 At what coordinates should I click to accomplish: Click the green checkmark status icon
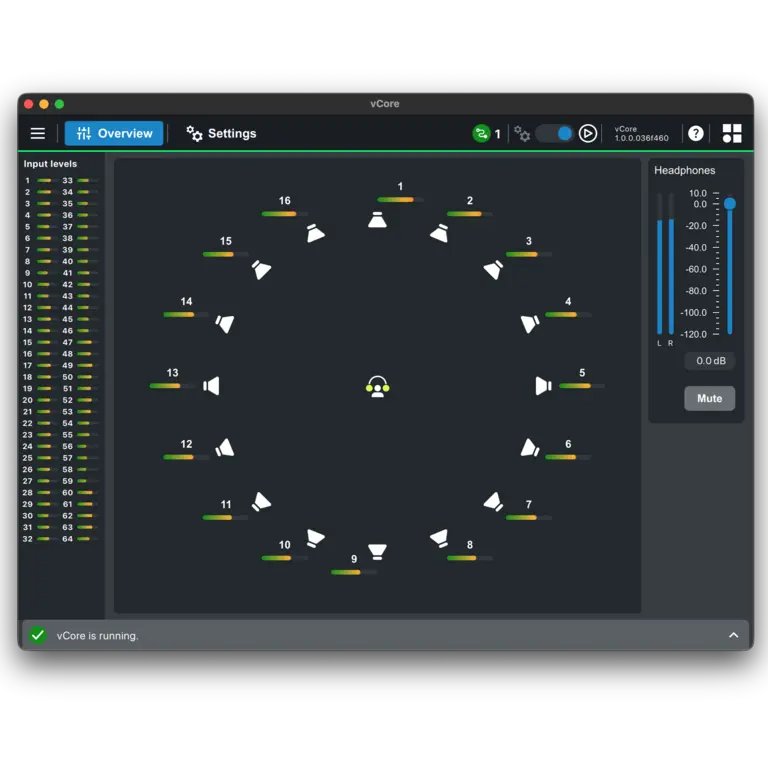[x=38, y=635]
